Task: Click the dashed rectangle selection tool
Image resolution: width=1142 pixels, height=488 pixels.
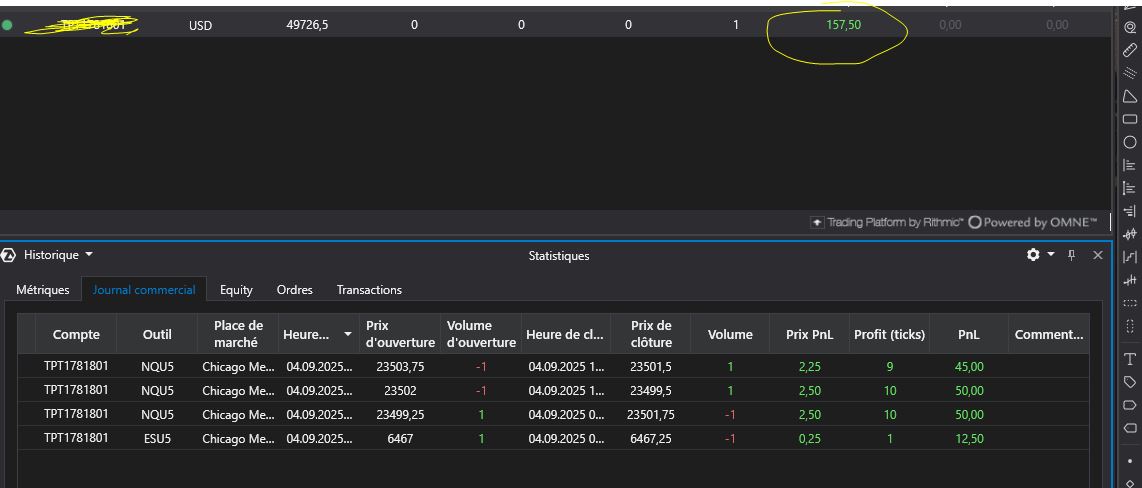Action: pyautogui.click(x=1130, y=303)
